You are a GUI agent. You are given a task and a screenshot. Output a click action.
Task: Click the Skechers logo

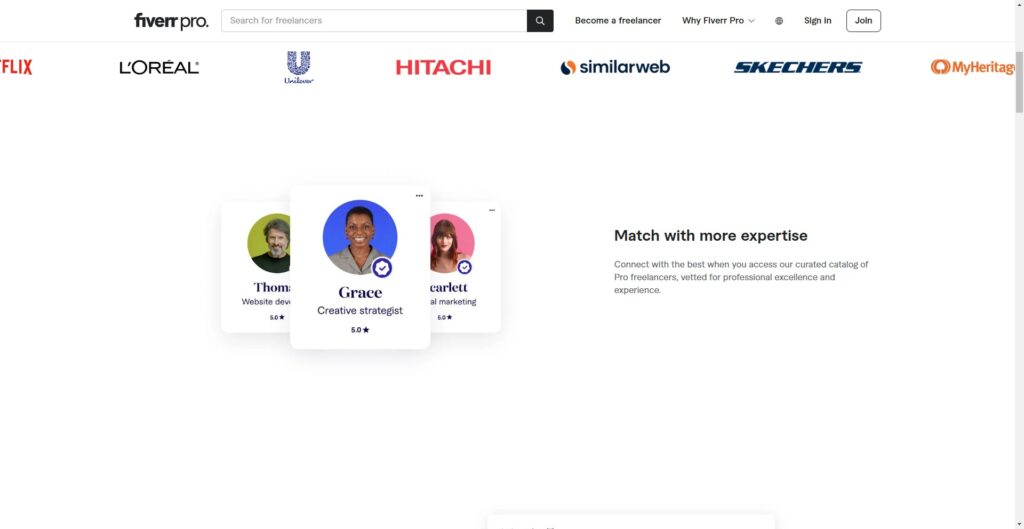click(798, 67)
